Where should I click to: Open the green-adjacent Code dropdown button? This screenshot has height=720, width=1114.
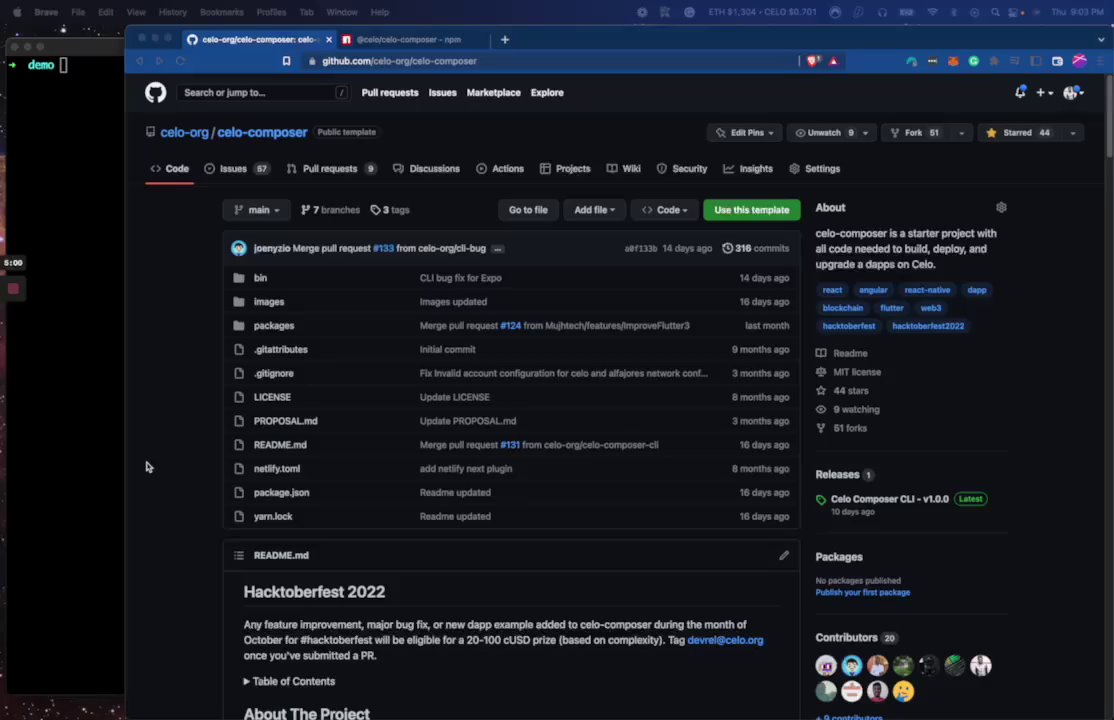(x=664, y=210)
